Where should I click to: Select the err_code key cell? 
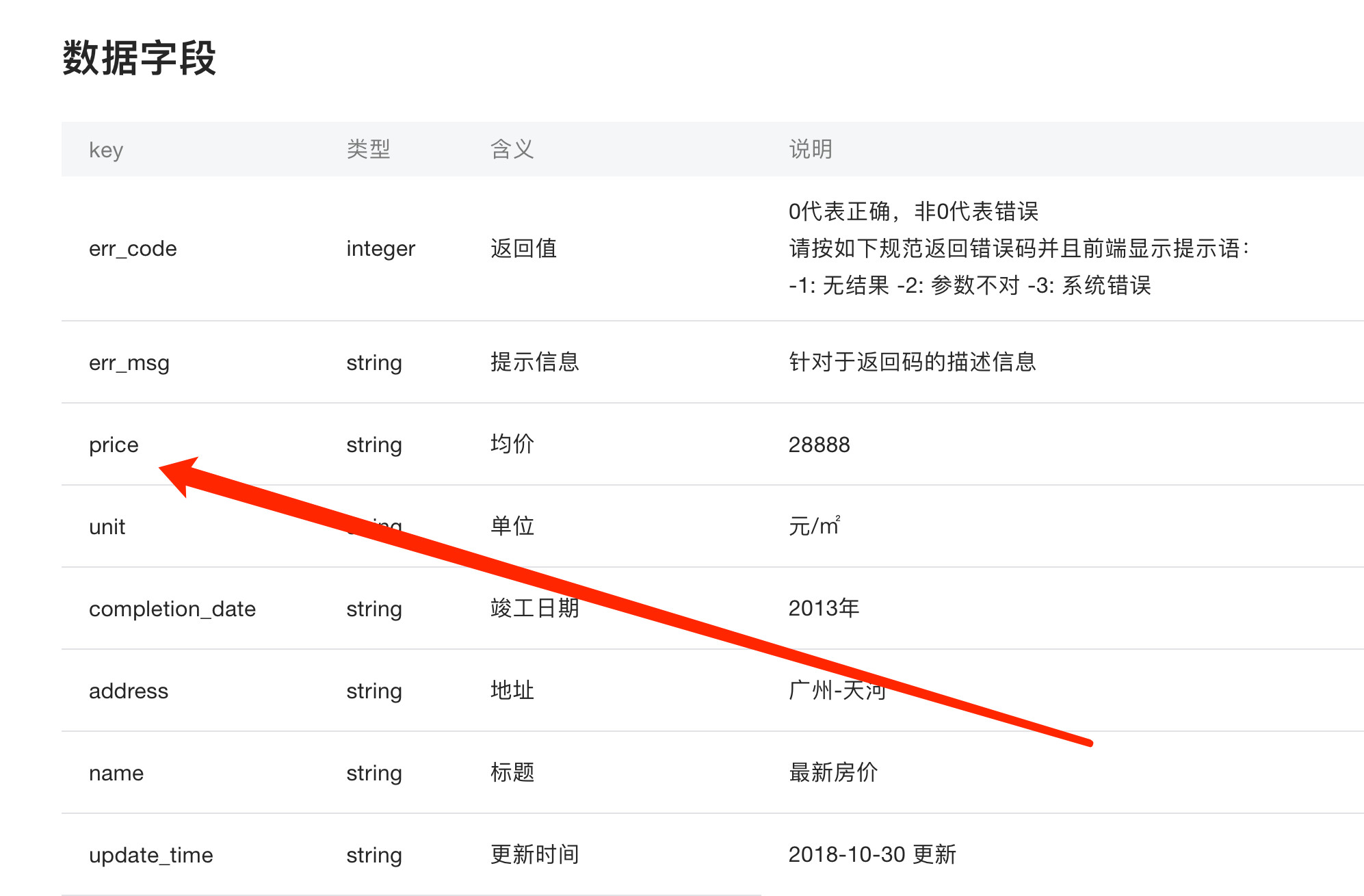133,248
